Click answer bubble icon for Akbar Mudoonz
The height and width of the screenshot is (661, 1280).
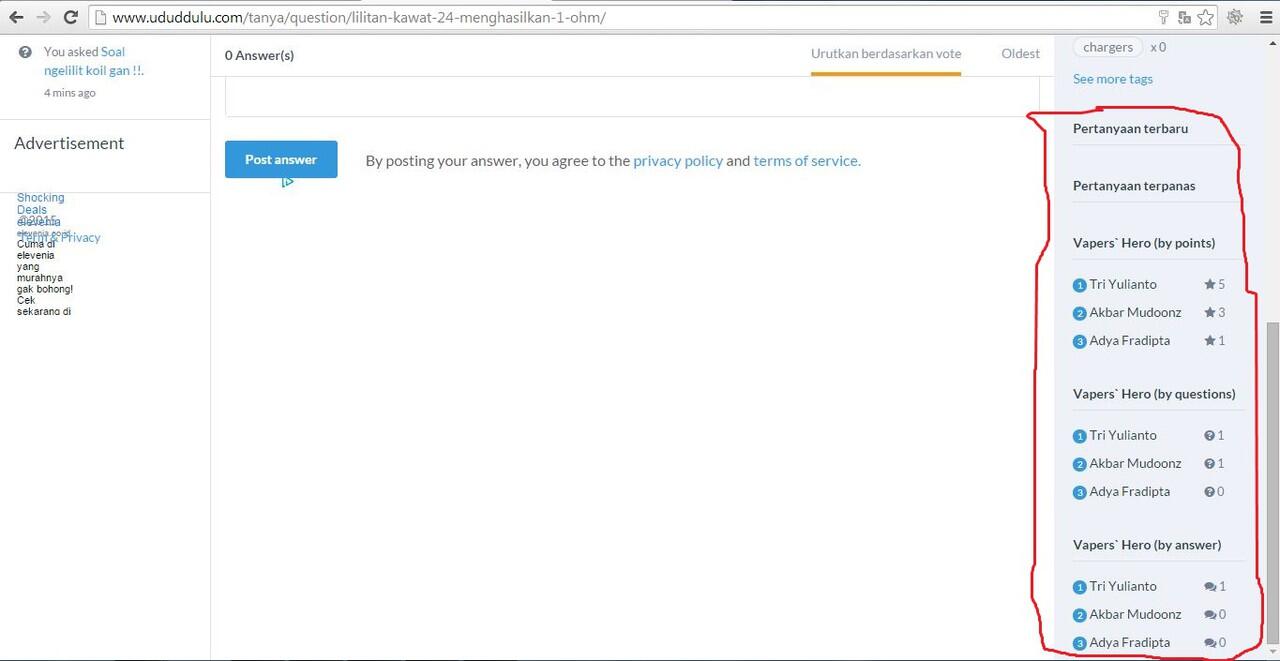[x=1210, y=615]
